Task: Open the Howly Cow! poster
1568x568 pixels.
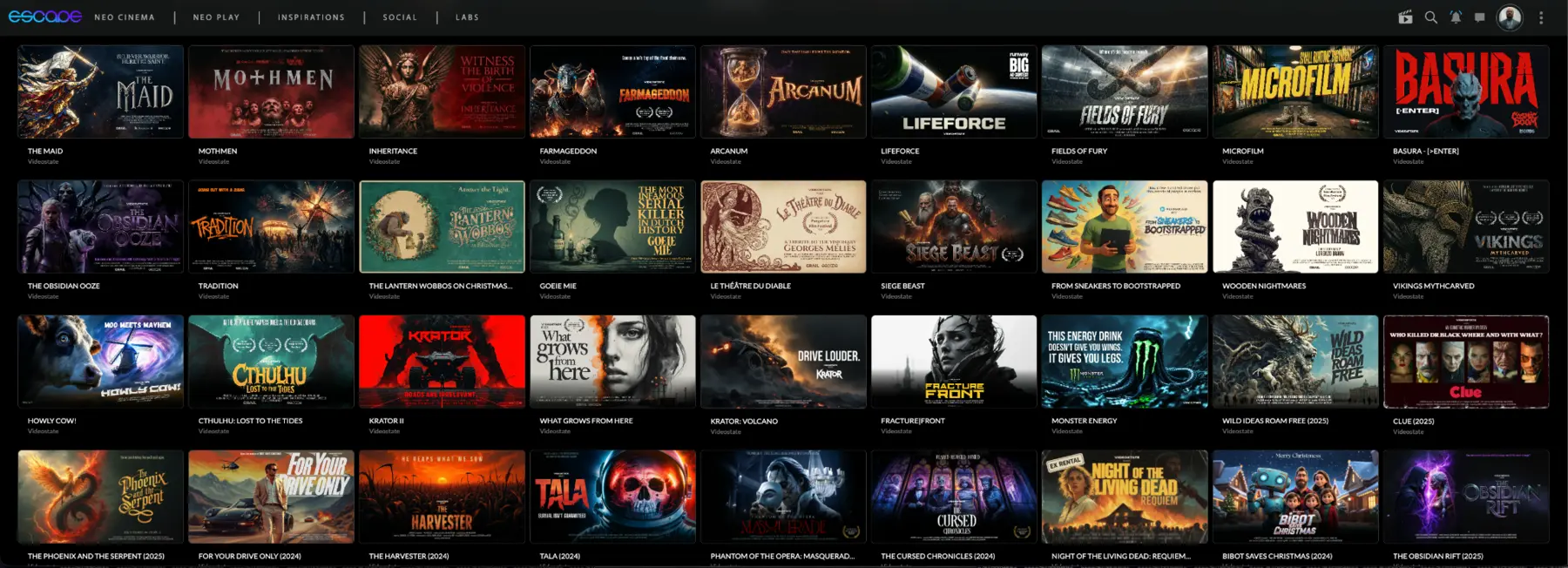Action: coord(101,362)
